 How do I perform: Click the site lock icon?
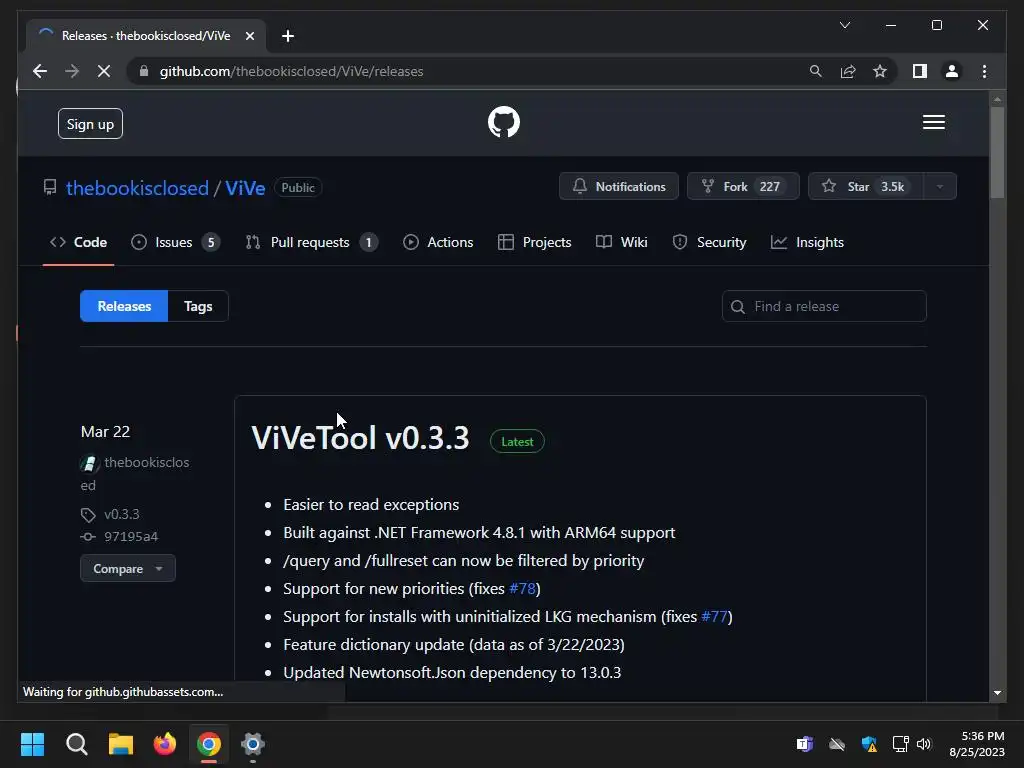(144, 71)
